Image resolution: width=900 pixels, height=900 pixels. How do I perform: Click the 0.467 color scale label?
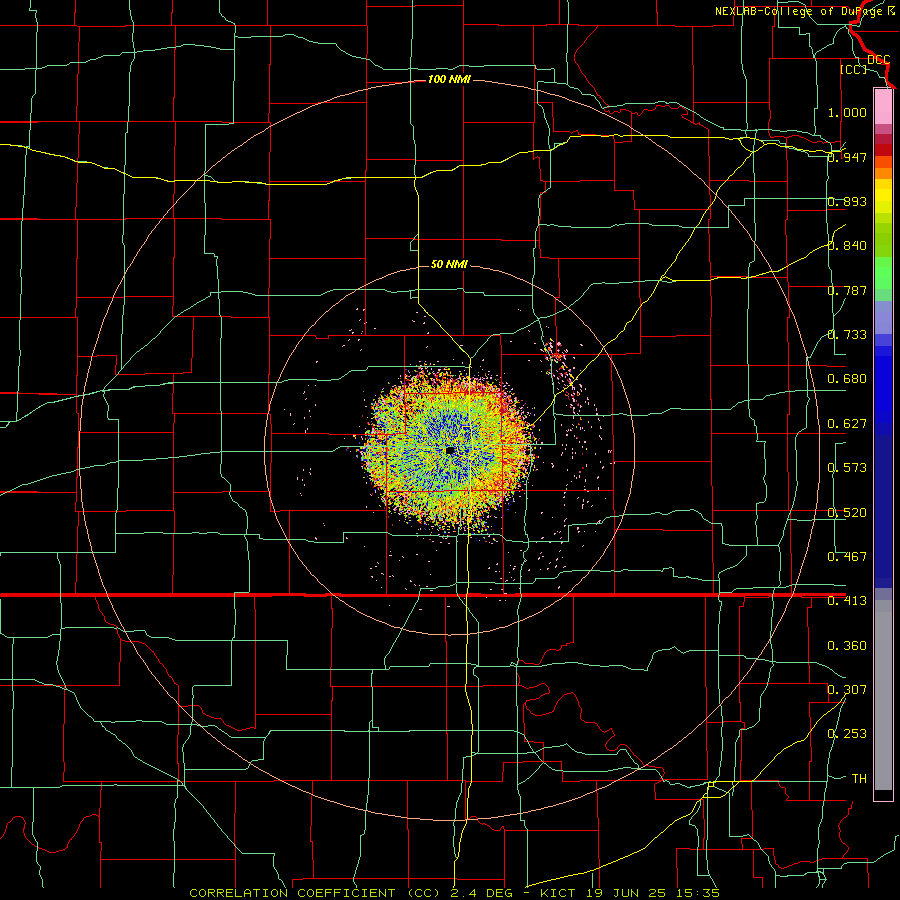point(847,557)
